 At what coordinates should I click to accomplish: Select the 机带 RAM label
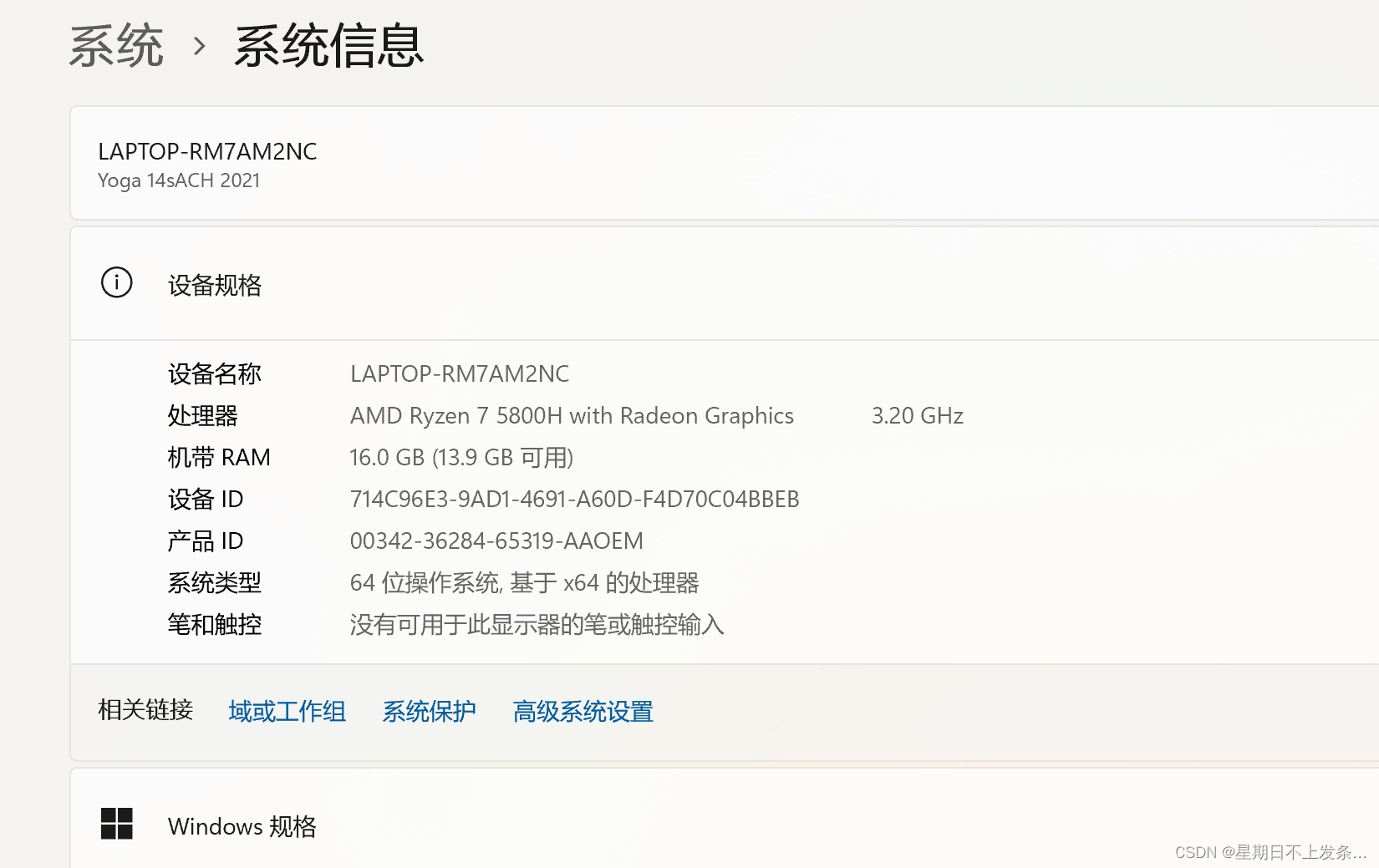tap(219, 458)
